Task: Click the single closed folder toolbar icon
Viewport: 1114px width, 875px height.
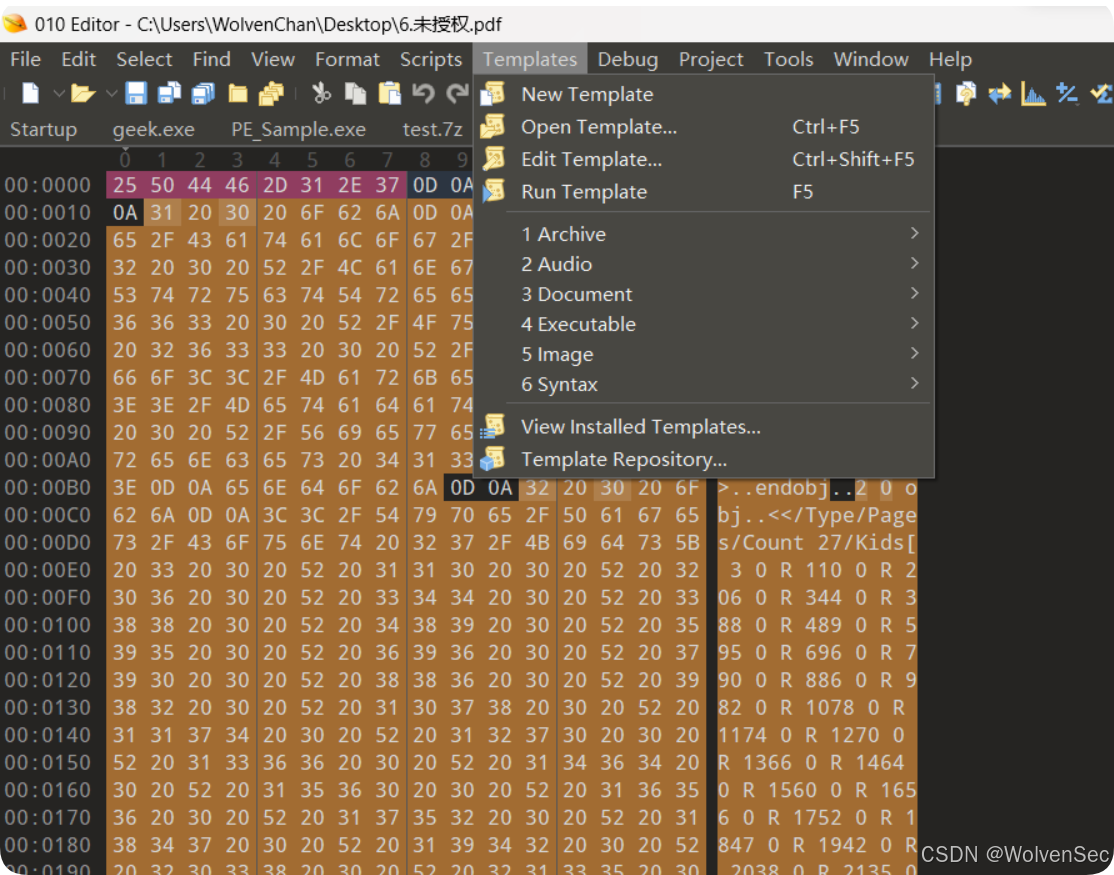Action: 237,93
